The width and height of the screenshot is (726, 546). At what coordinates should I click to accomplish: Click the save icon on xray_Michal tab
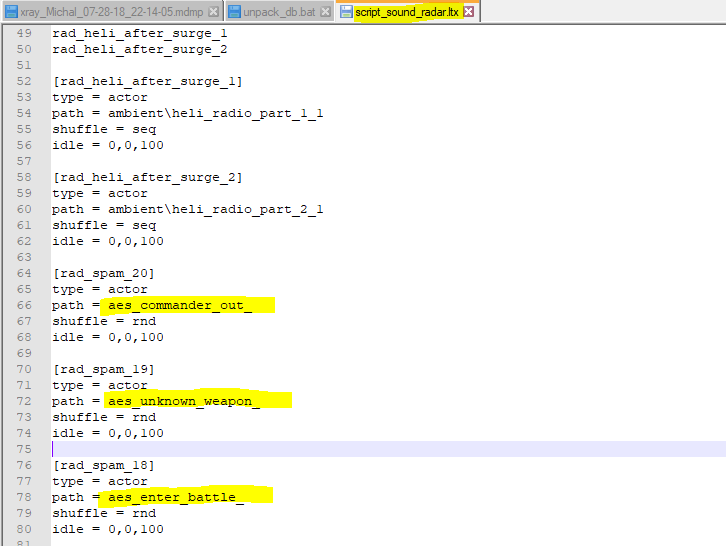(12, 12)
